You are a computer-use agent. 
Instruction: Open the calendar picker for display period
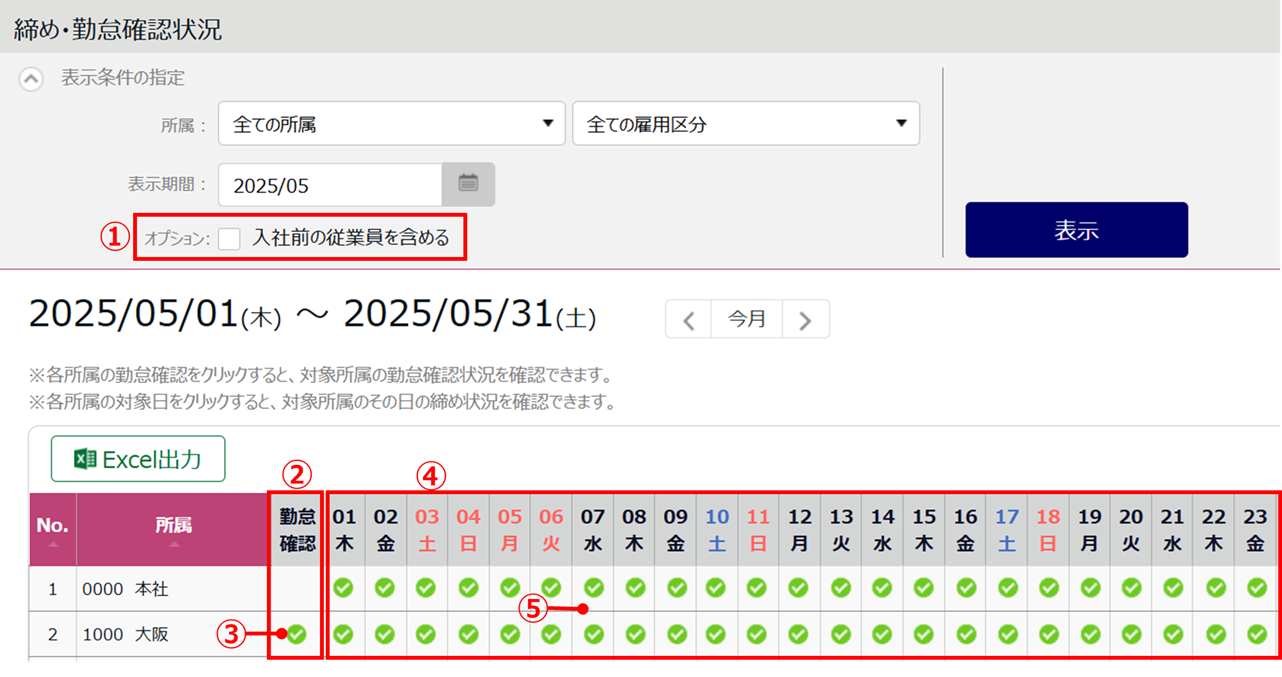click(468, 184)
